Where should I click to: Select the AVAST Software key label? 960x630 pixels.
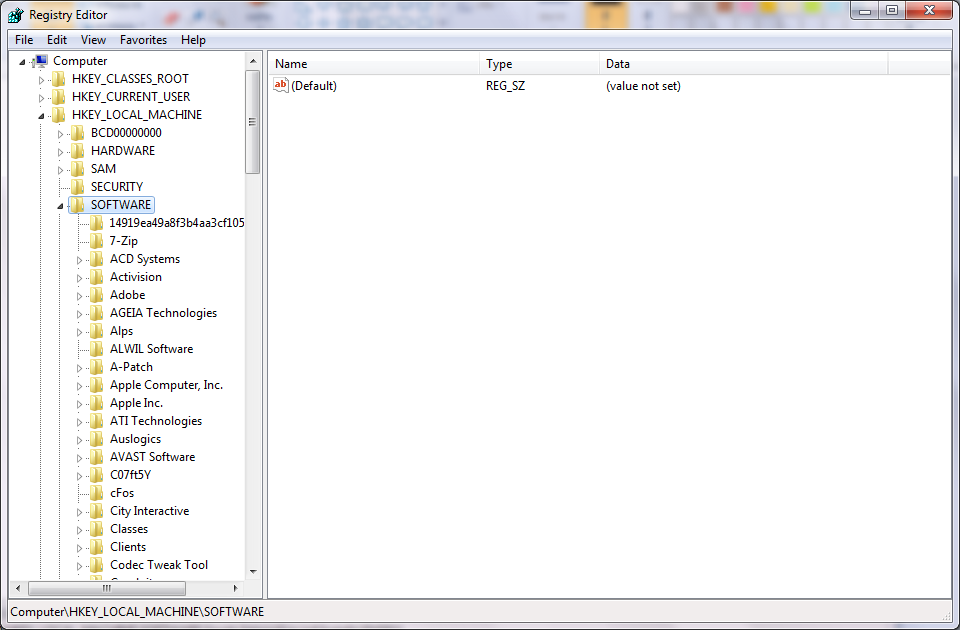pos(152,457)
